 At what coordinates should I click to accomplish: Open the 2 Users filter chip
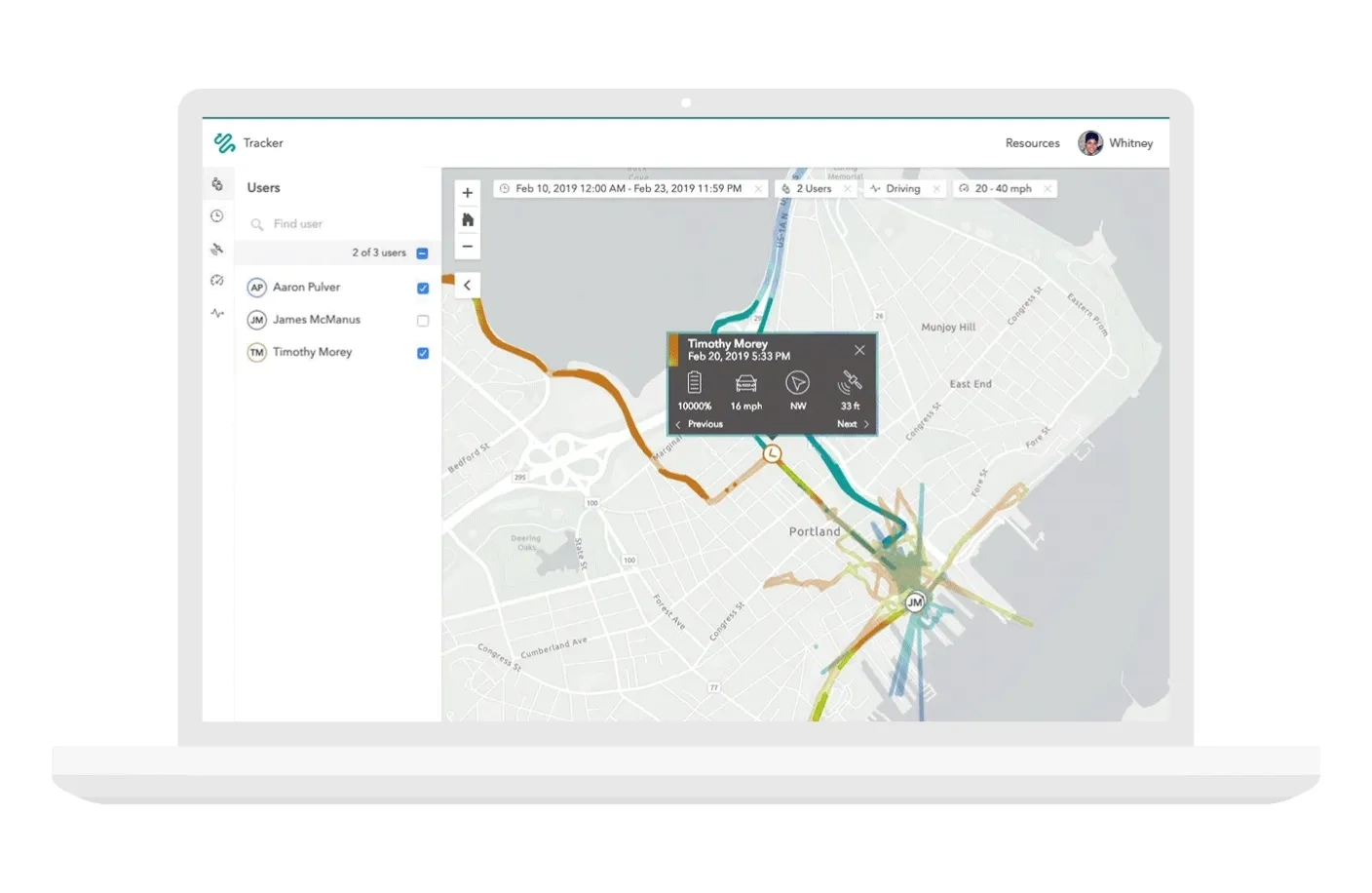pos(815,188)
